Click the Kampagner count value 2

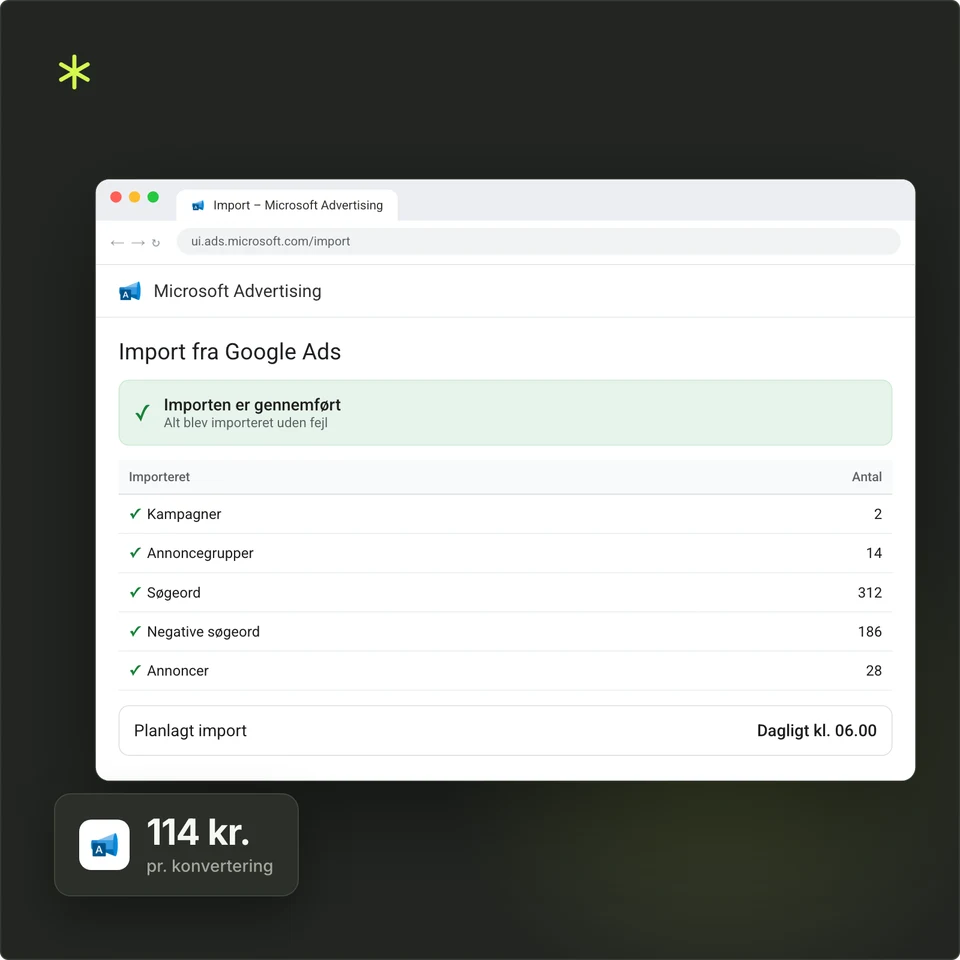tap(877, 514)
